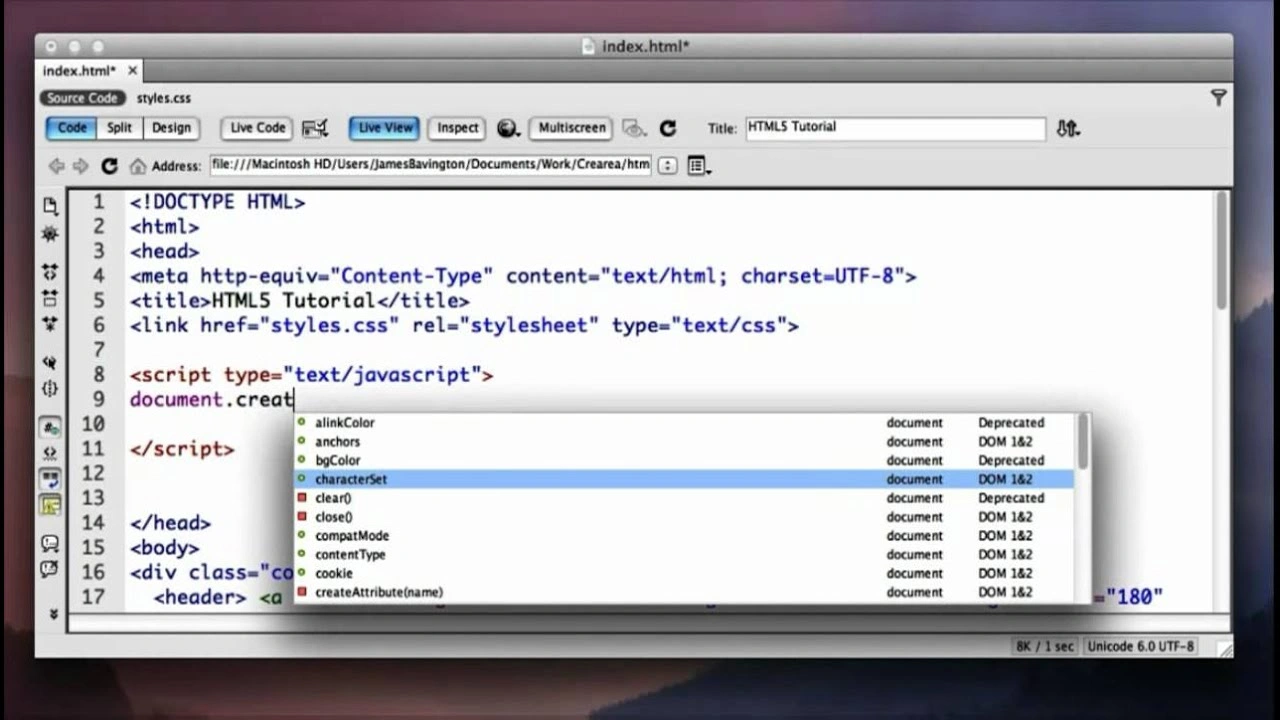Click the Balance Braces icon
1280x720 pixels.
pos(50,389)
